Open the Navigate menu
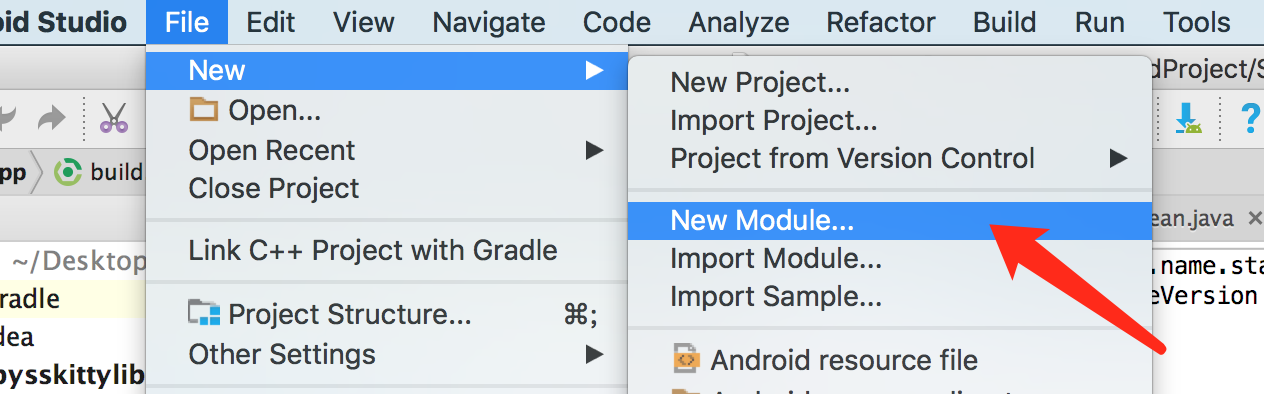 [x=489, y=22]
